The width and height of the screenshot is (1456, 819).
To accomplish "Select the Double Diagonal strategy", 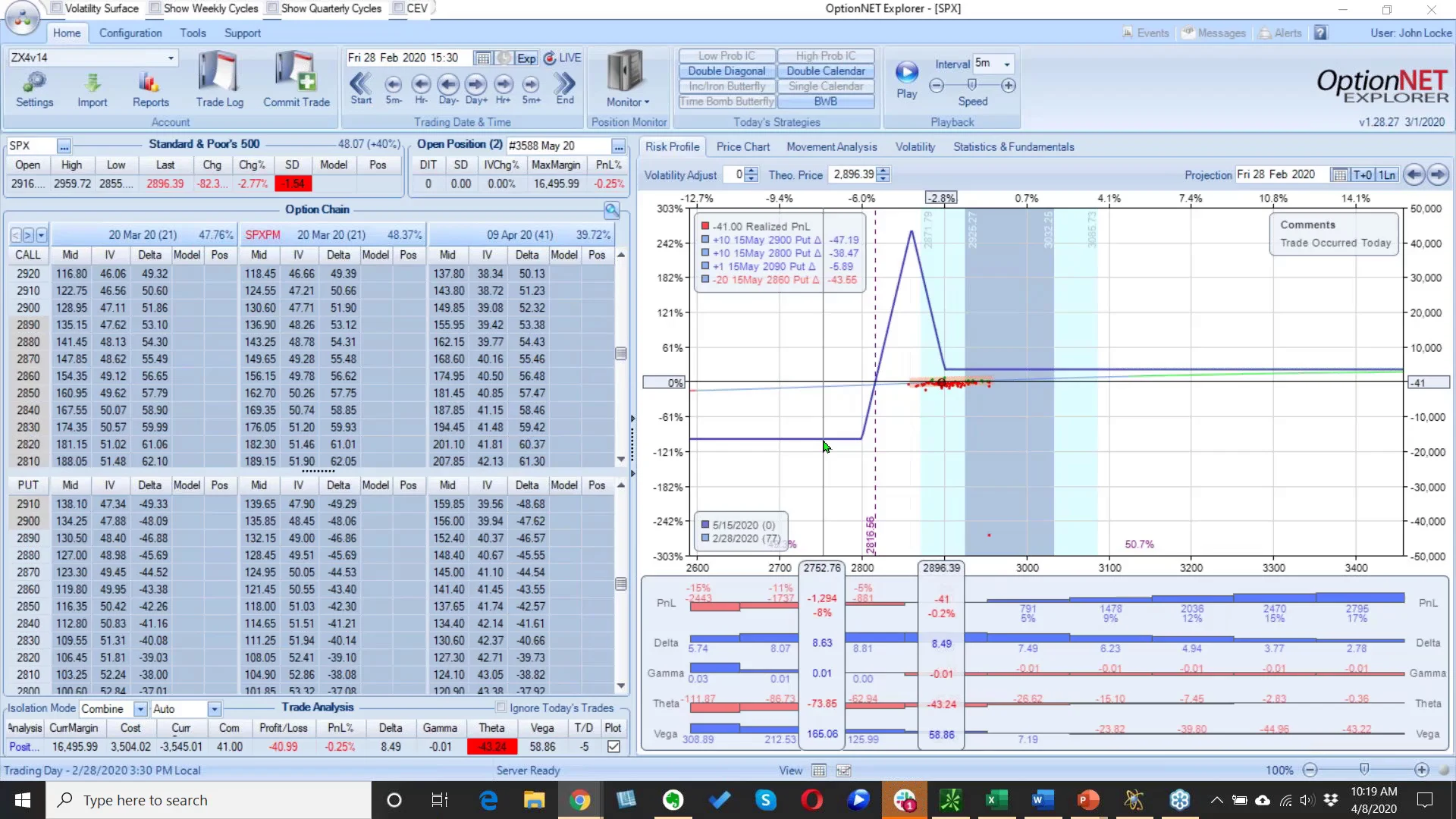I will click(726, 71).
